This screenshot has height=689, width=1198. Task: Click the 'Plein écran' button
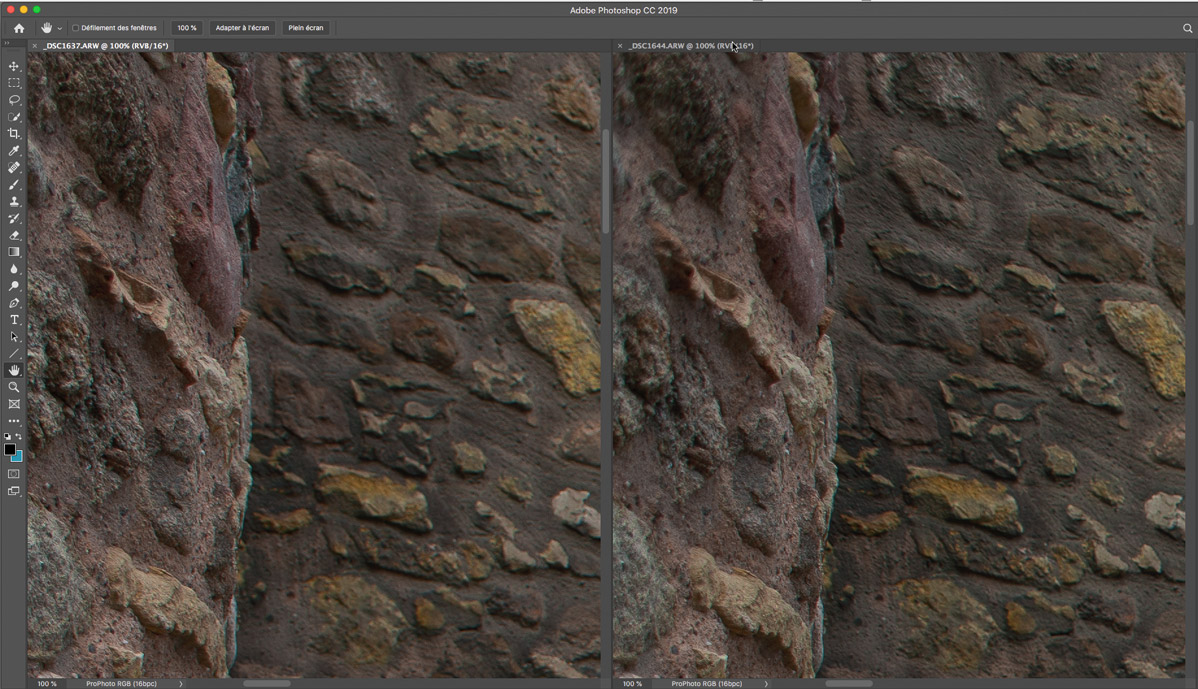[306, 28]
